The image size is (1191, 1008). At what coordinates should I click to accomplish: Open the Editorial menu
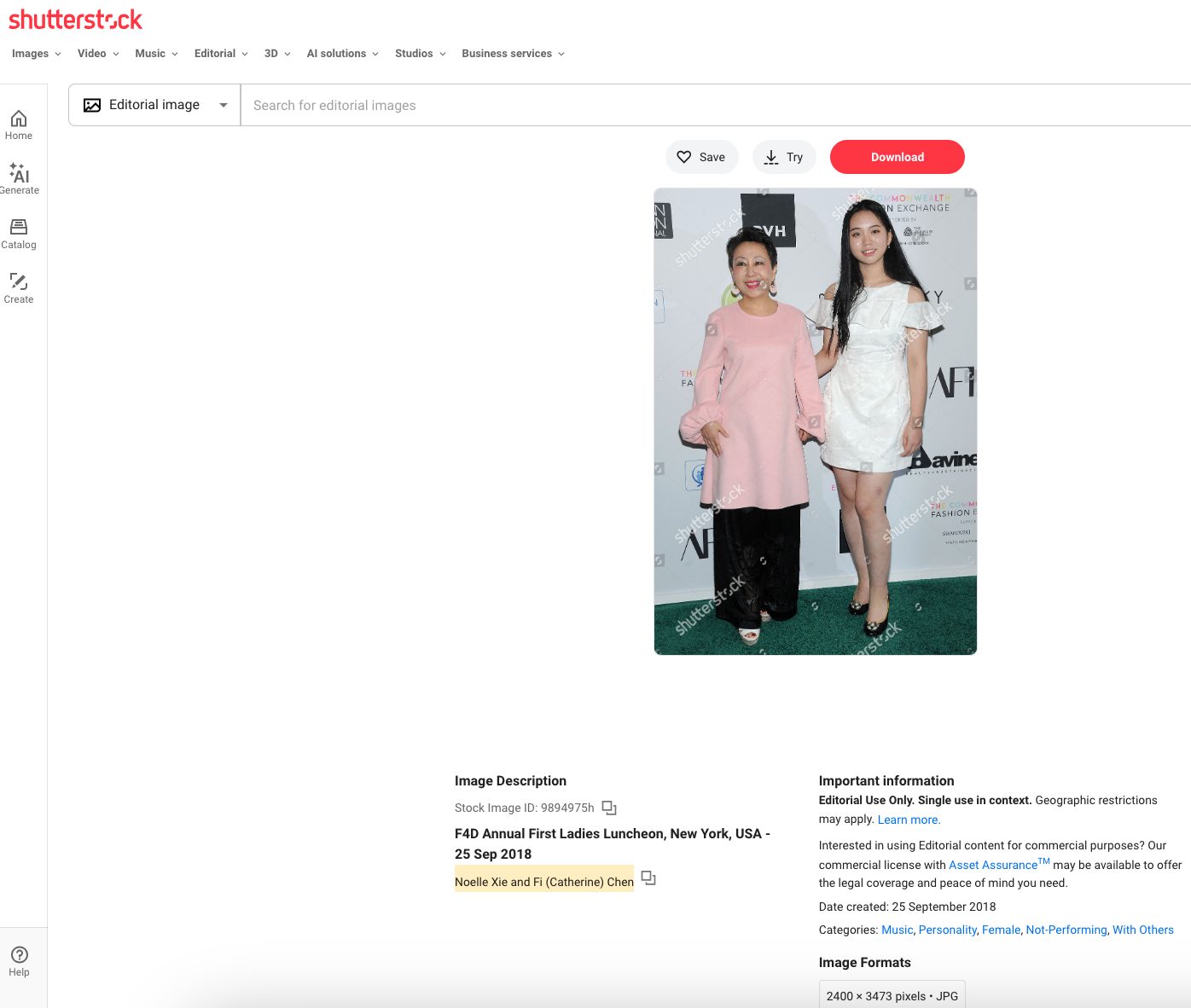(x=221, y=54)
